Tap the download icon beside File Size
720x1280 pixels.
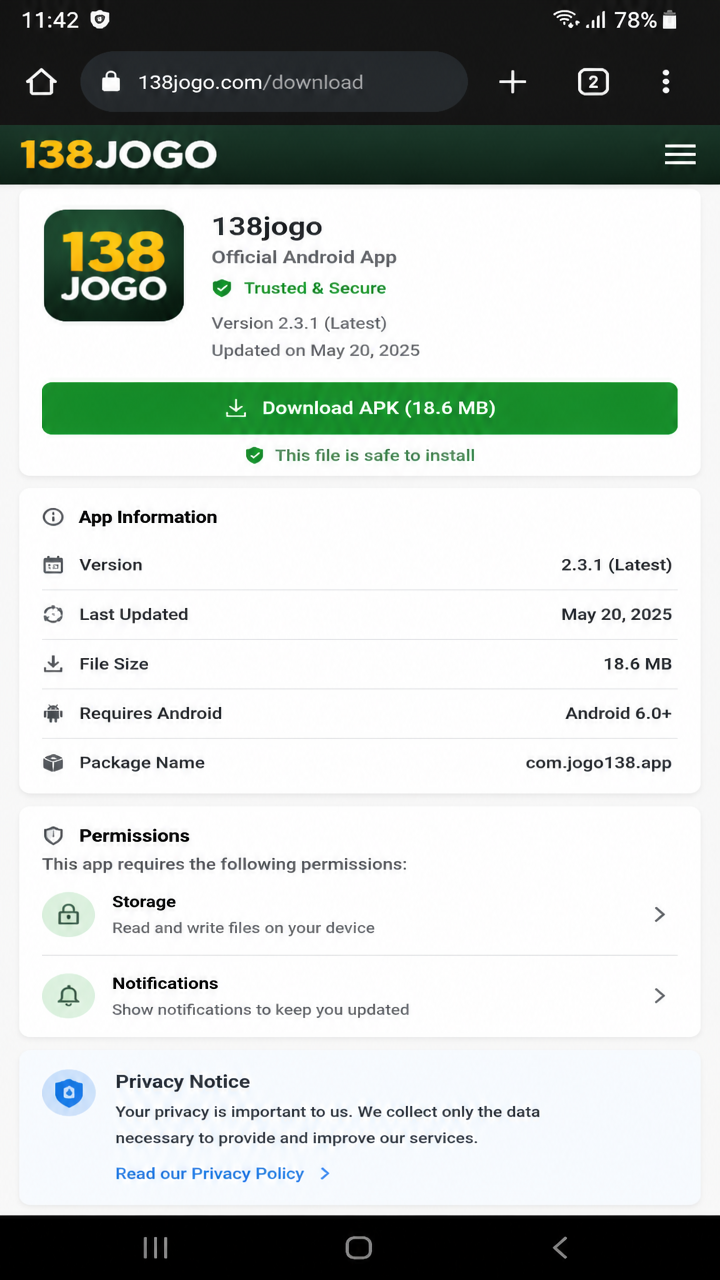click(53, 664)
